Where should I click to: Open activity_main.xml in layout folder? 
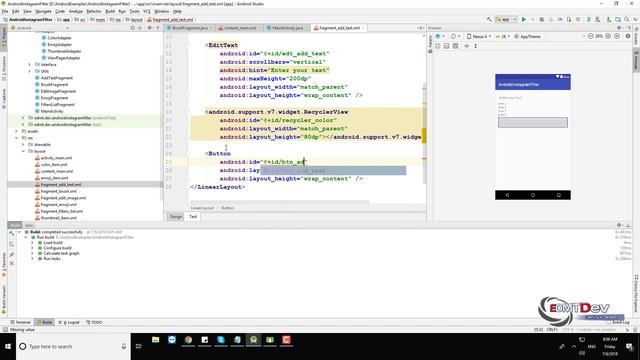pos(56,158)
